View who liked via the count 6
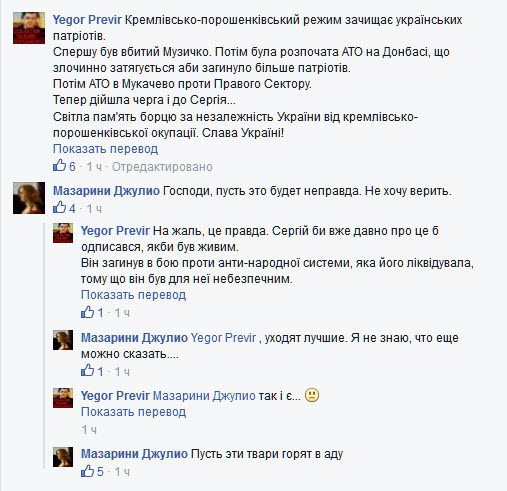This screenshot has height=491, width=507. tap(72, 167)
